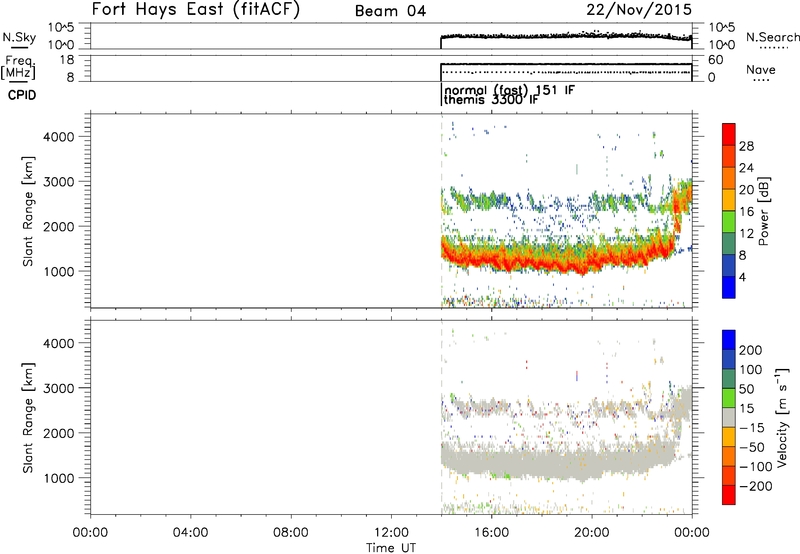The height and width of the screenshot is (554, 800).
Task: Click the power colorbar value 4
Action: [x=742, y=277]
